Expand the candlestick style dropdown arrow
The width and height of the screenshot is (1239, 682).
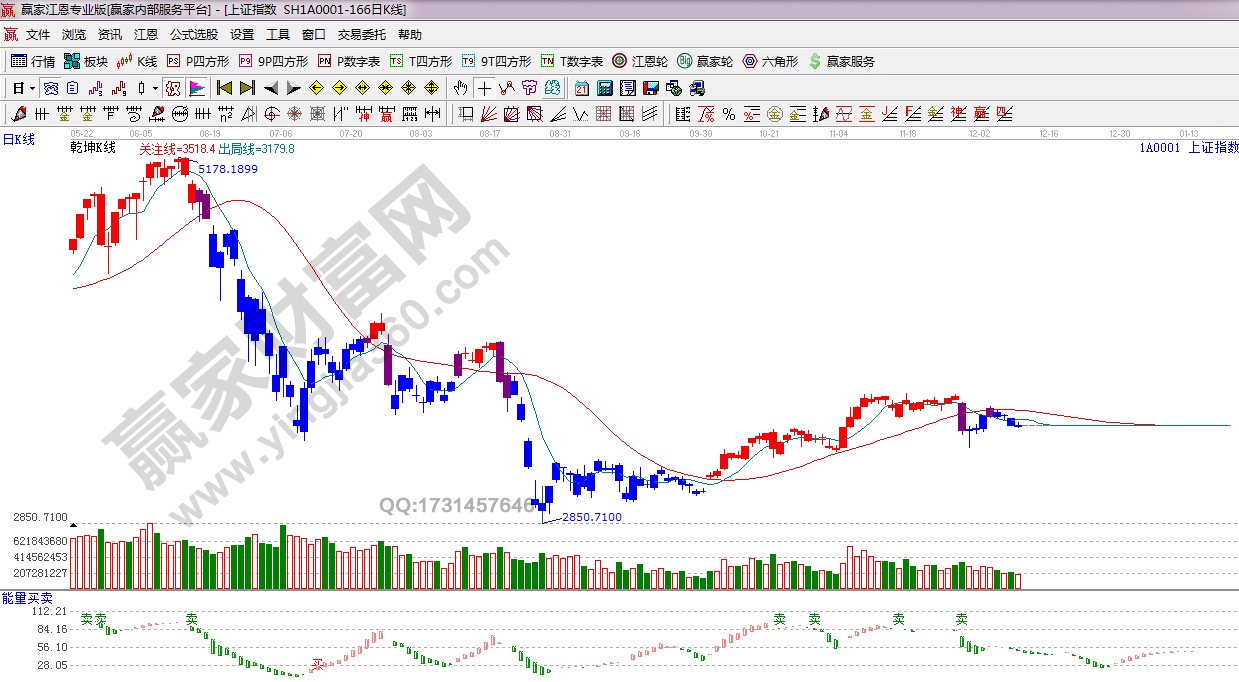coord(156,88)
